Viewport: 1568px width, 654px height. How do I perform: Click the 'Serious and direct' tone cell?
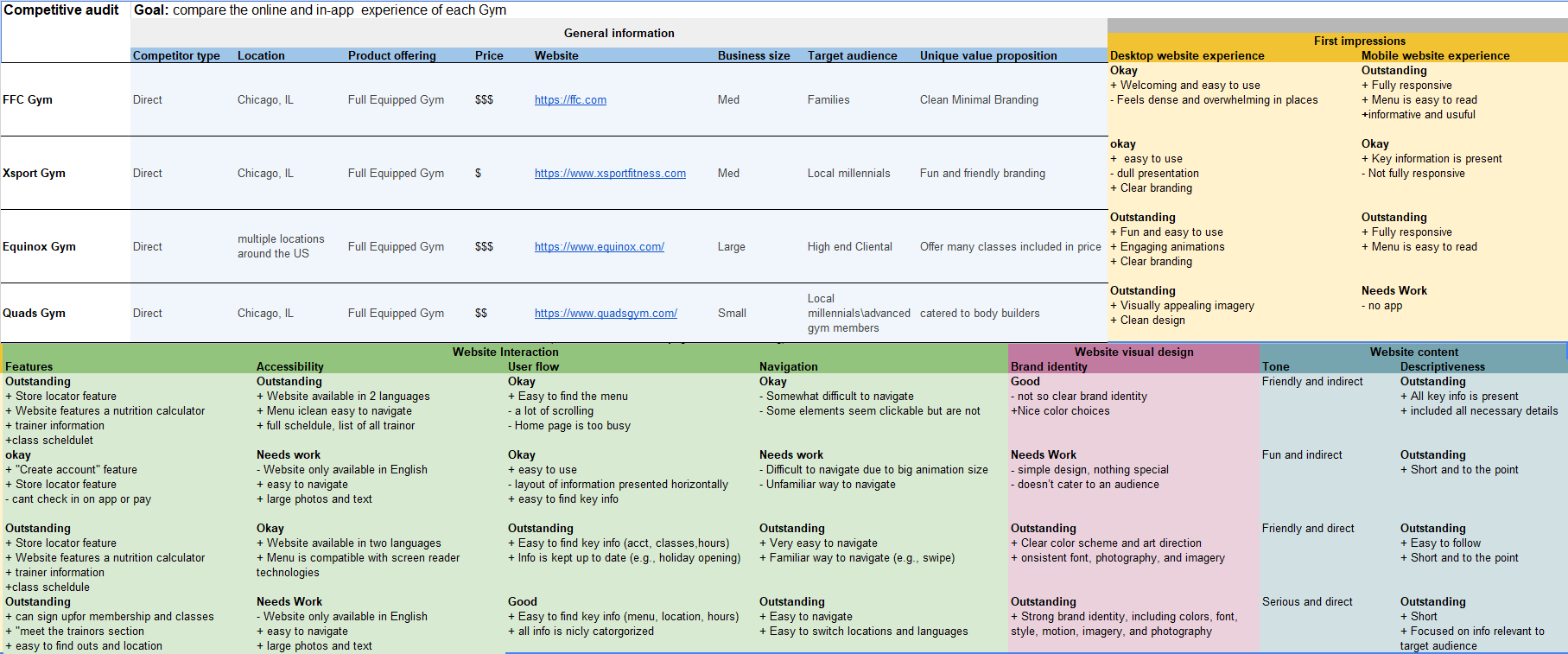pos(1307,601)
